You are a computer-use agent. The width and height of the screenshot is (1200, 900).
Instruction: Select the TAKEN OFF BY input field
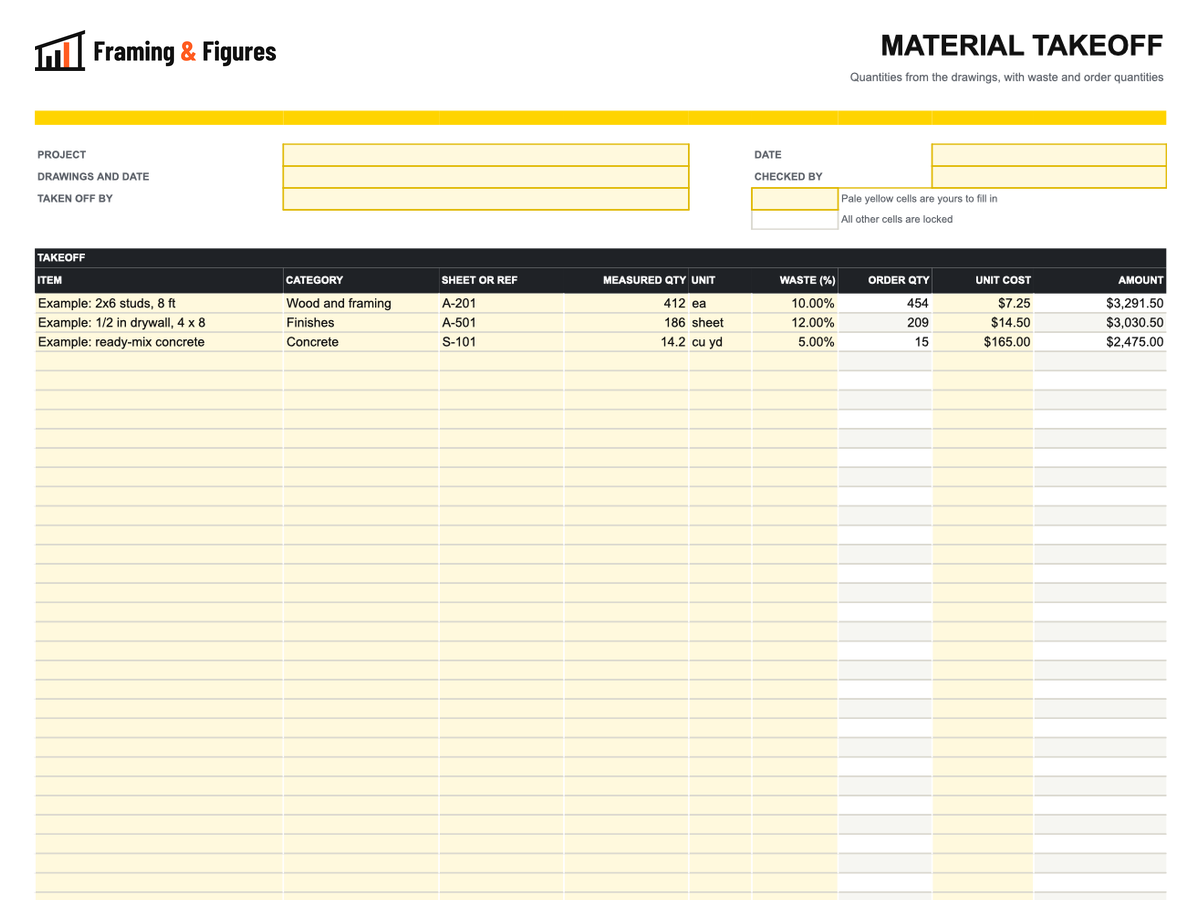[486, 199]
